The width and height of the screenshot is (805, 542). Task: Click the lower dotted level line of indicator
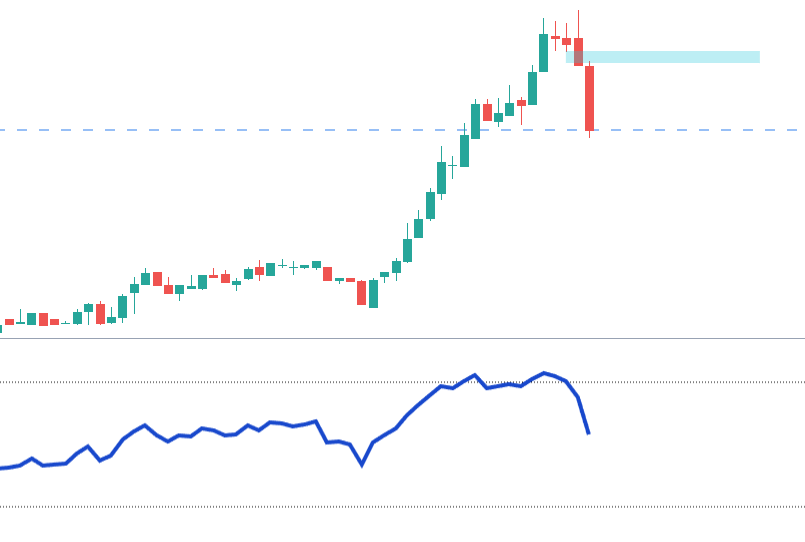click(x=300, y=507)
